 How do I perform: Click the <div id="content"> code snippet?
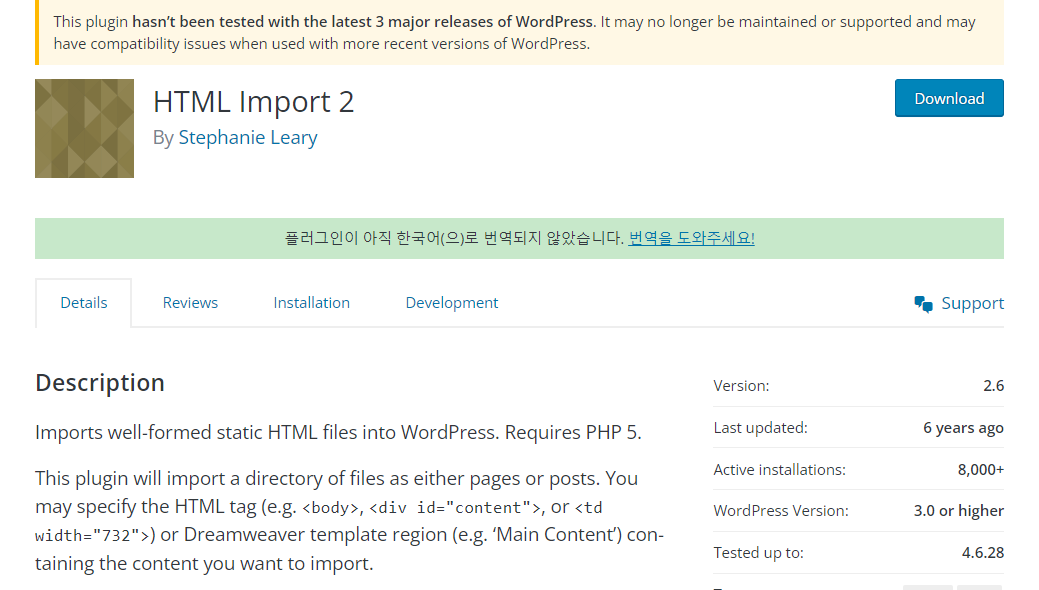point(455,508)
